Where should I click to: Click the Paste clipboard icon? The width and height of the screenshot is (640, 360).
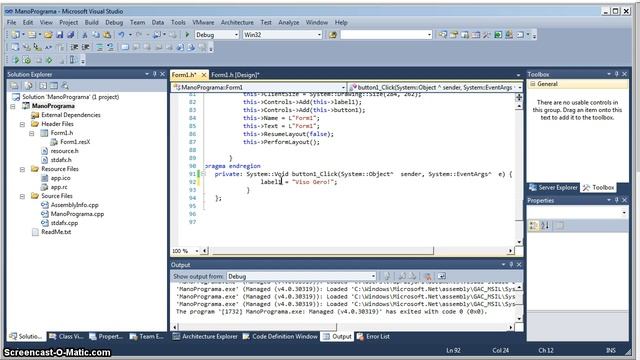point(107,35)
